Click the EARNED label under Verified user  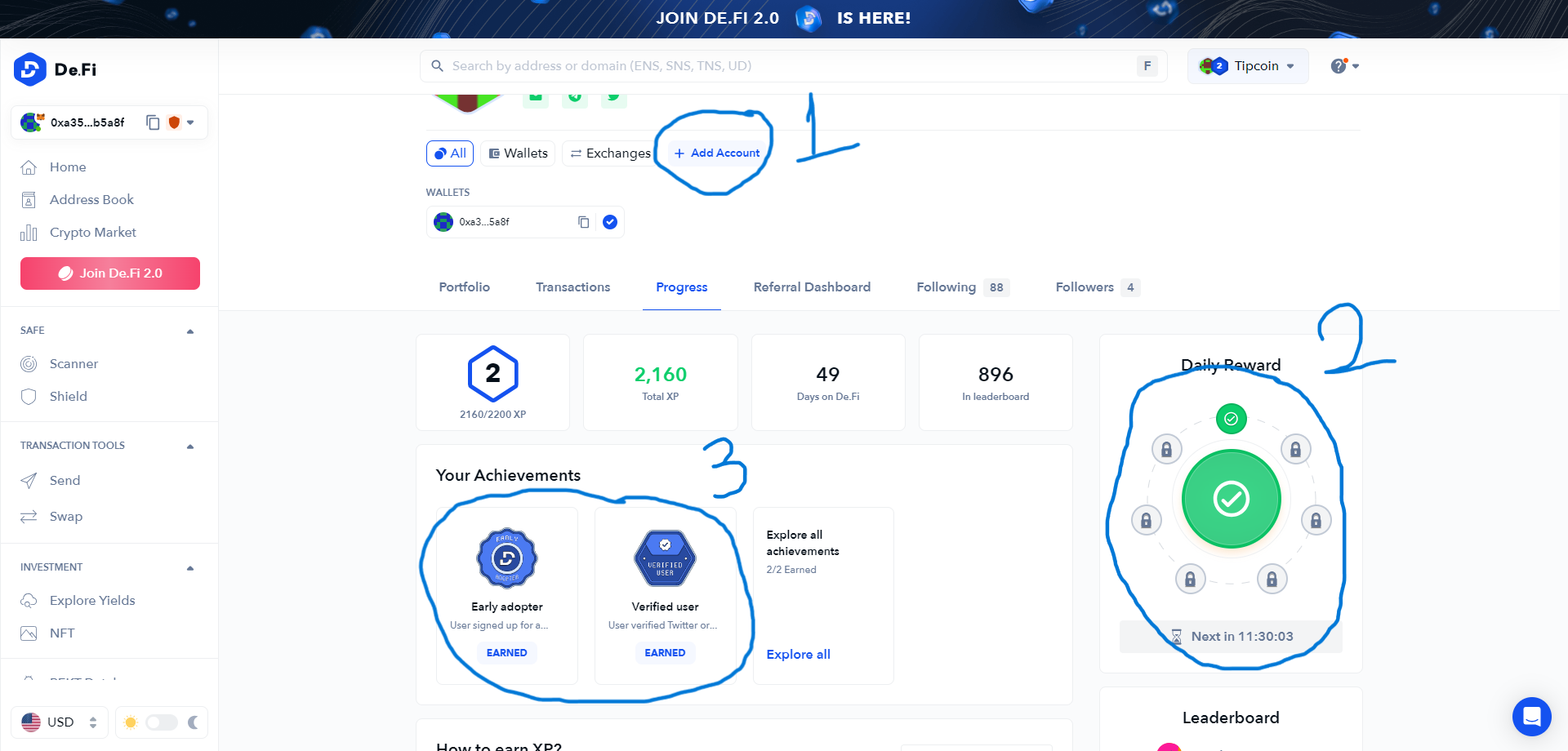(x=666, y=653)
